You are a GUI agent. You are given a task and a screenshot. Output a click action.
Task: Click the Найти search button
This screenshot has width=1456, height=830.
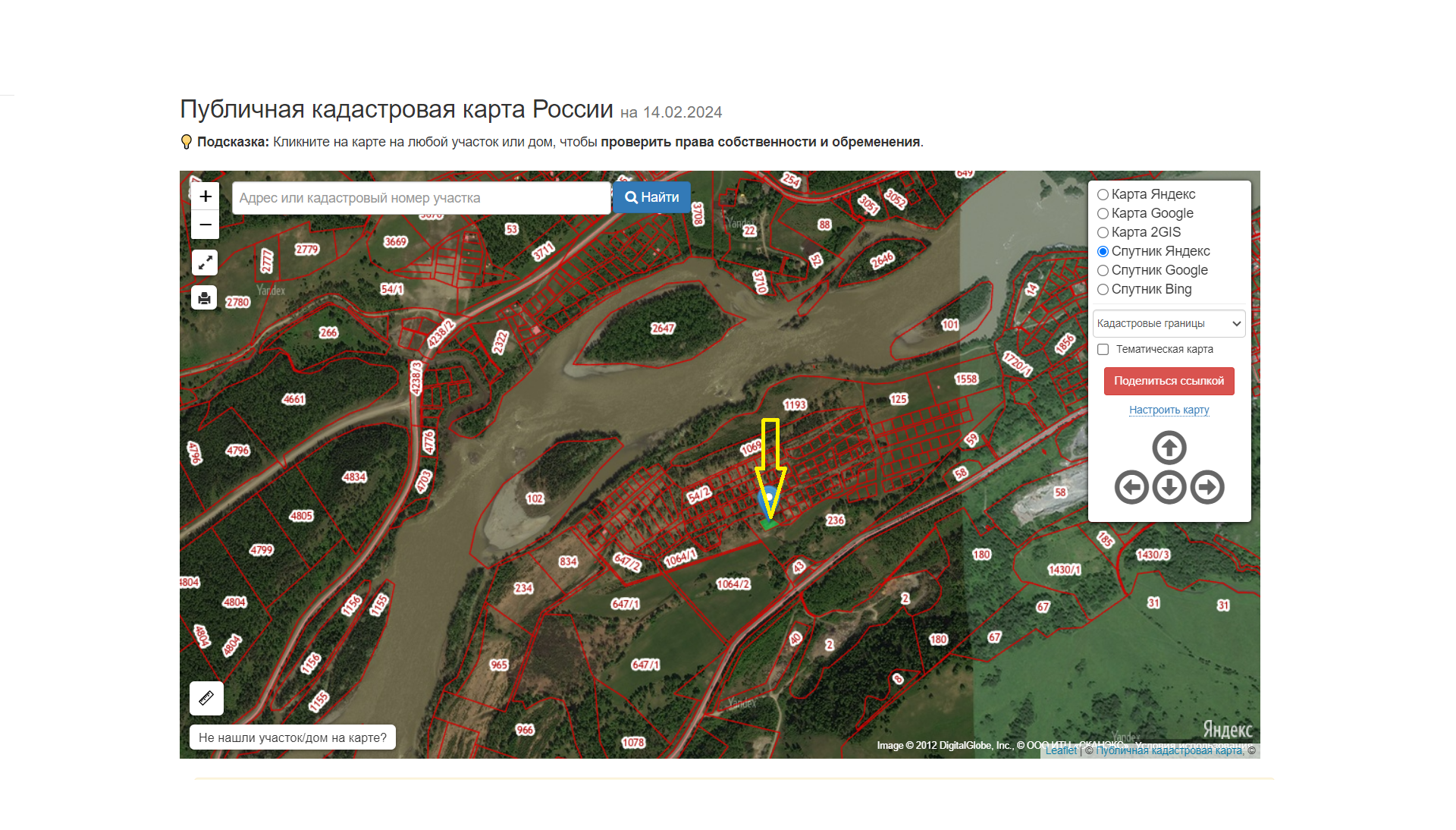(x=651, y=198)
